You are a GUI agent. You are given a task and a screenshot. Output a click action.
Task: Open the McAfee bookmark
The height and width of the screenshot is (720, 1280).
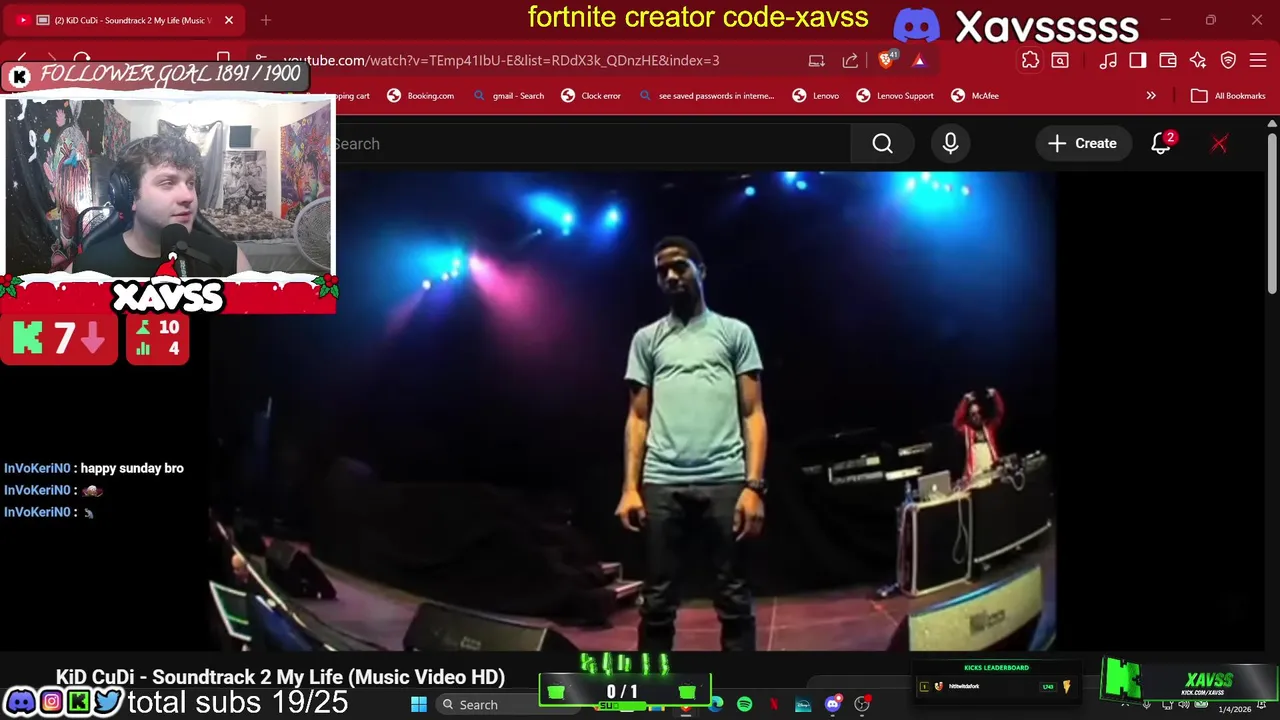click(x=975, y=96)
